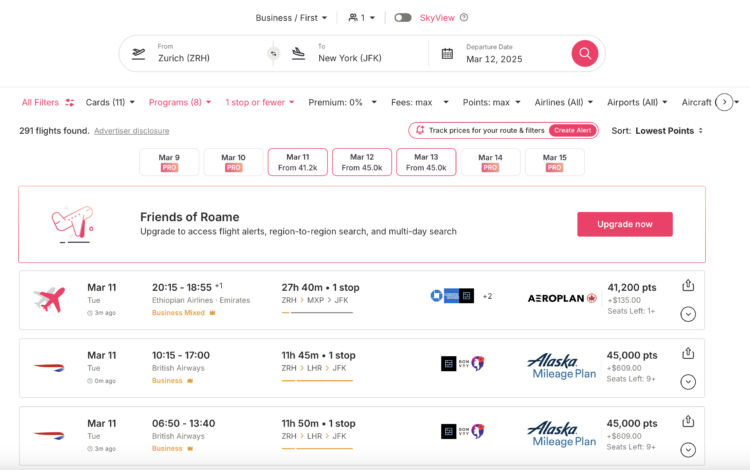This screenshot has width=750, height=470.
Task: Change the Sort: Lowest Points option
Action: point(657,131)
